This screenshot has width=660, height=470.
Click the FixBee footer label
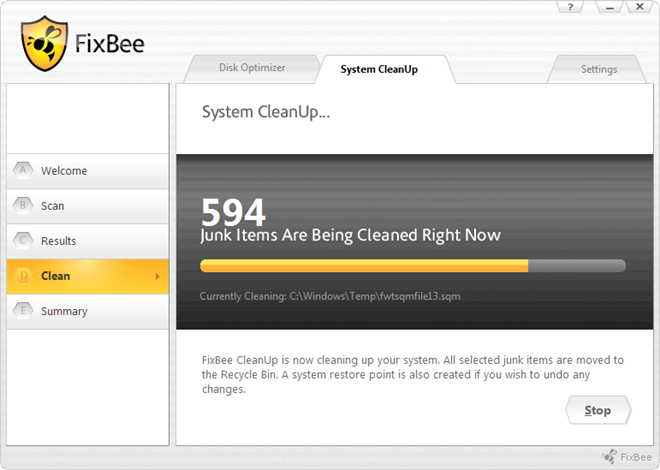[x=636, y=457]
